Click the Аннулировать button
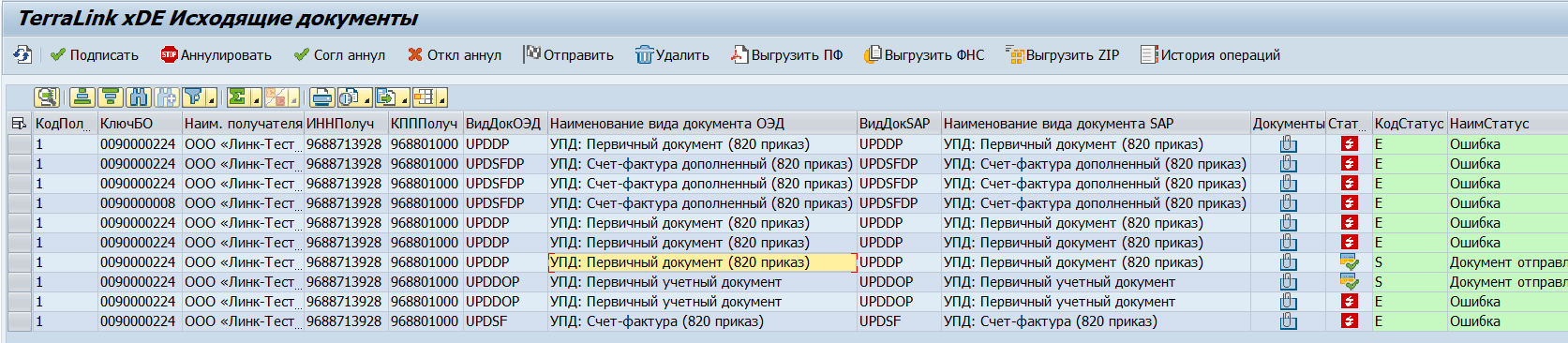The height and width of the screenshot is (343, 1568). (x=216, y=55)
